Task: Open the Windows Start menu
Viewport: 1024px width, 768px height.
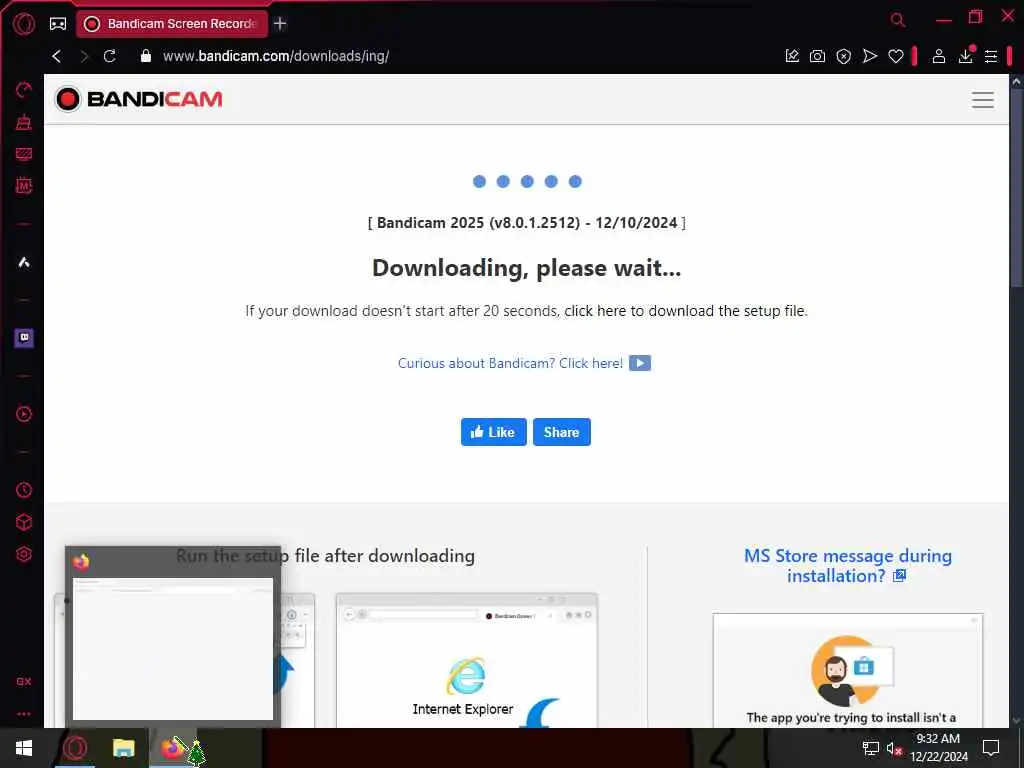Action: 24,748
